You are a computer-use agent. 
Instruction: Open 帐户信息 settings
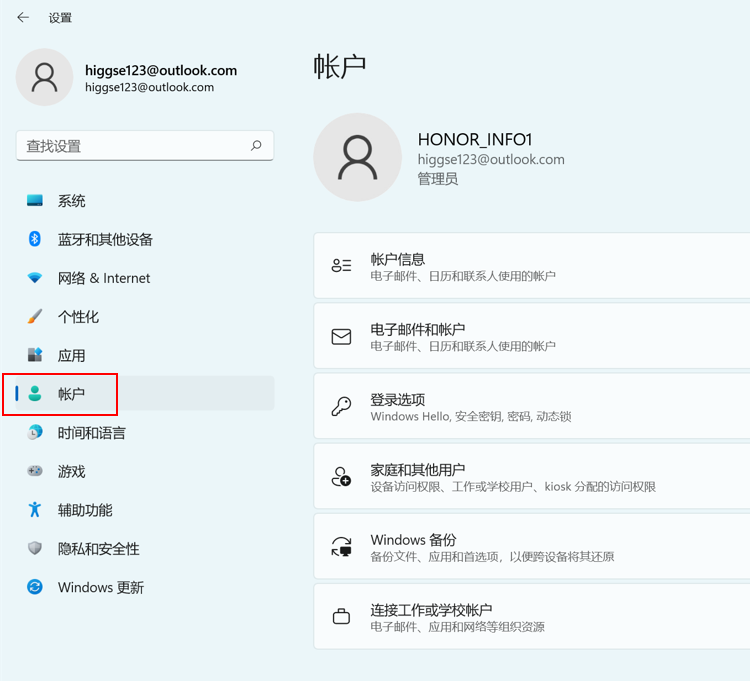pos(531,266)
